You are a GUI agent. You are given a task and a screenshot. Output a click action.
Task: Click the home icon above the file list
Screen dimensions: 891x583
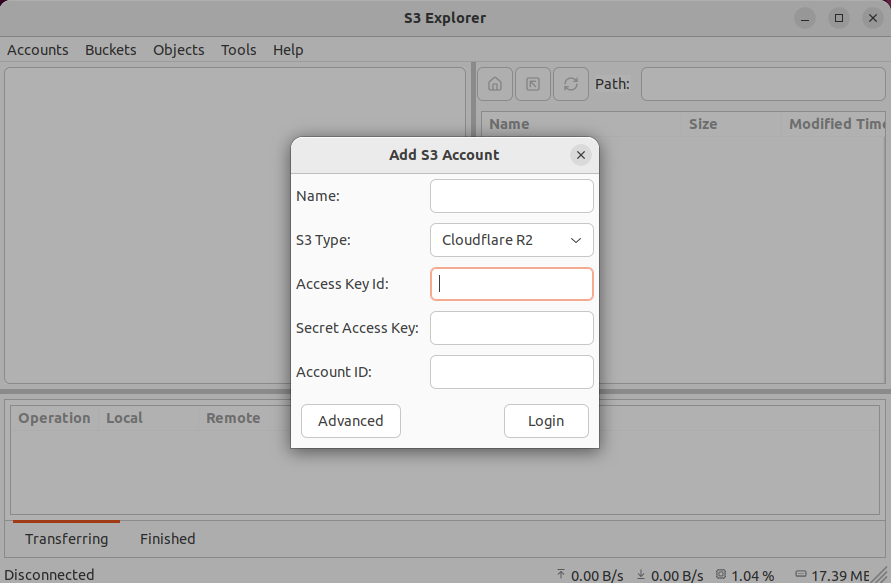click(x=494, y=84)
